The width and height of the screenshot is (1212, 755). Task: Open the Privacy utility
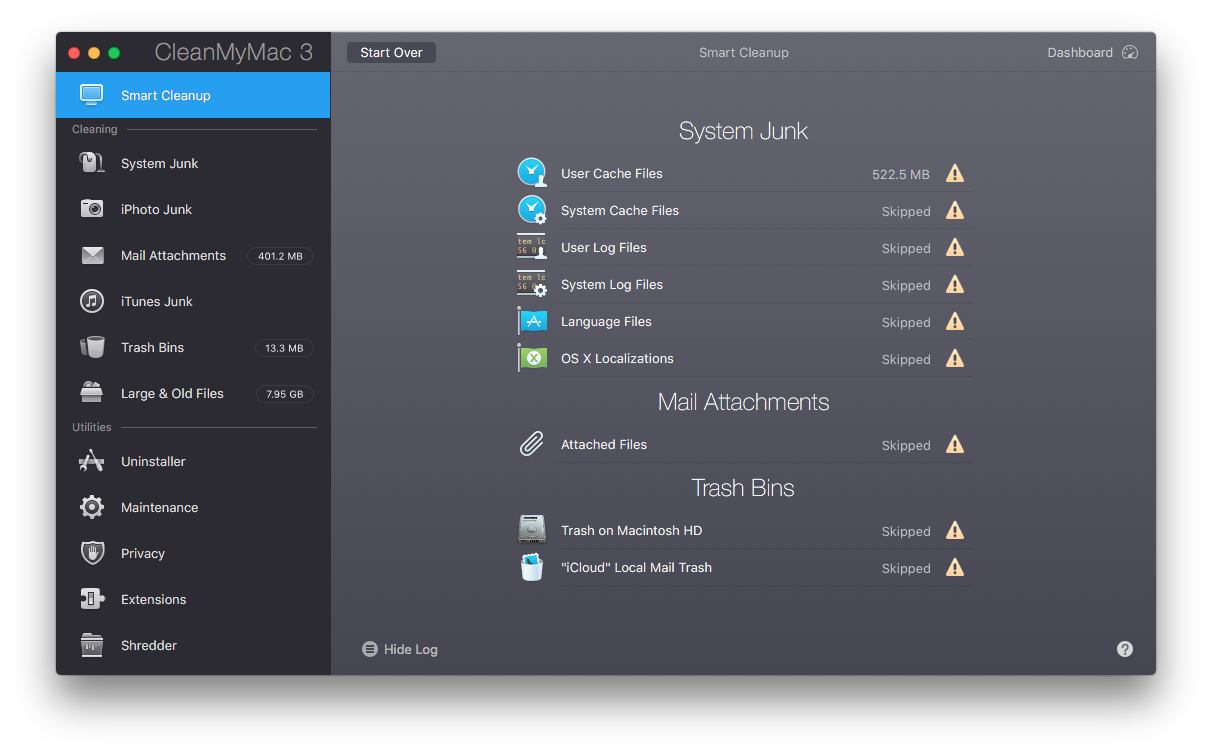click(x=193, y=553)
